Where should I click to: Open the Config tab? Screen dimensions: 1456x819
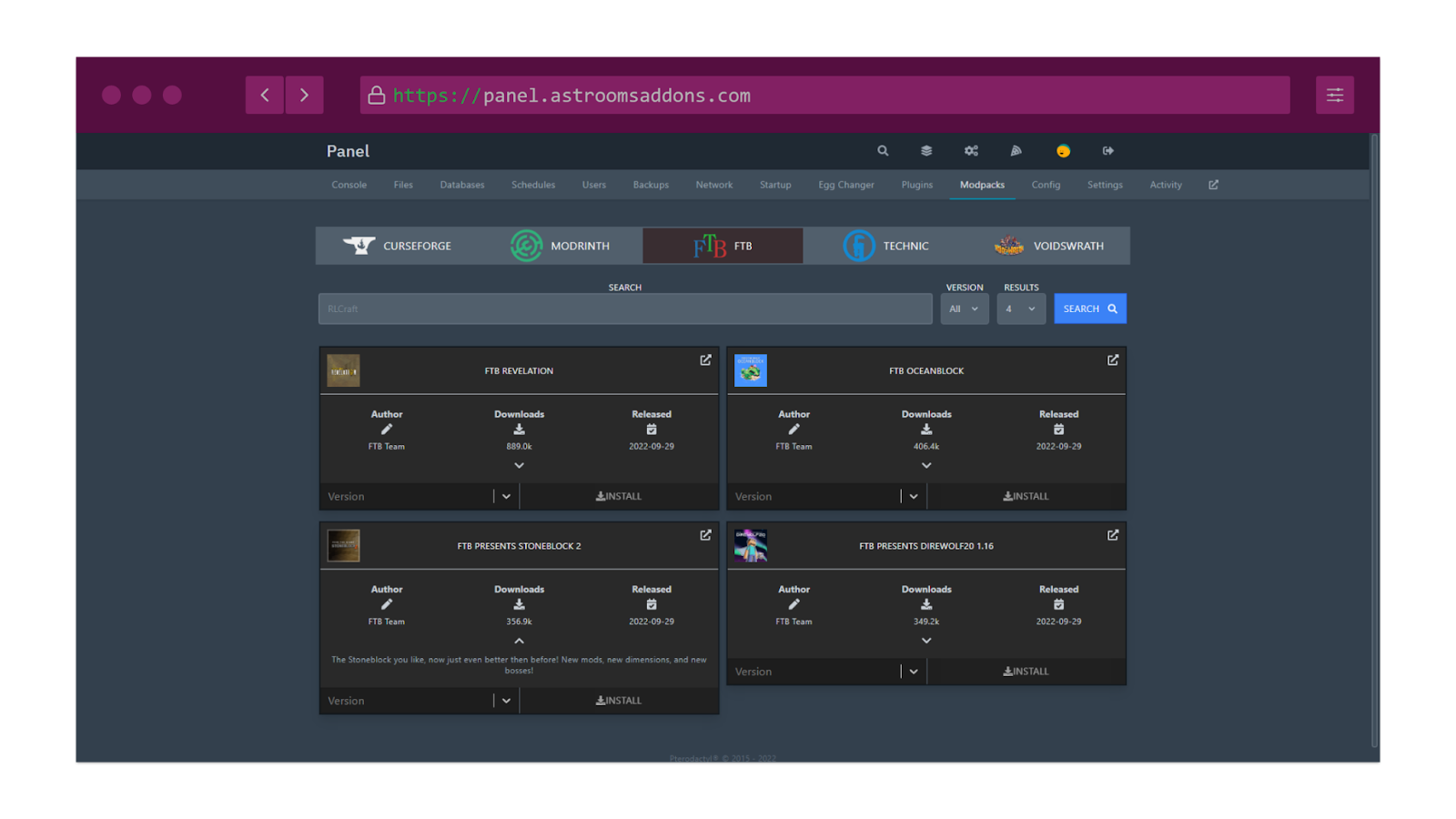coord(1046,185)
